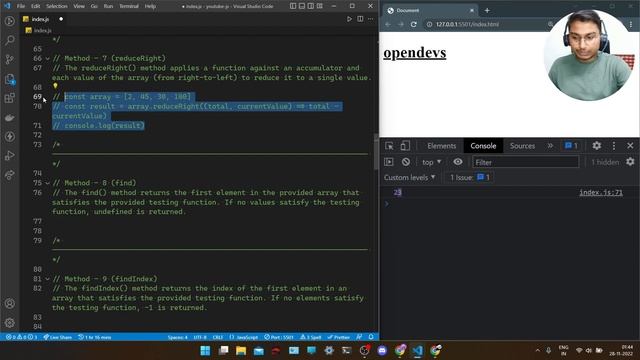
Task: Create a live expression with the eye icon
Action: (458, 162)
